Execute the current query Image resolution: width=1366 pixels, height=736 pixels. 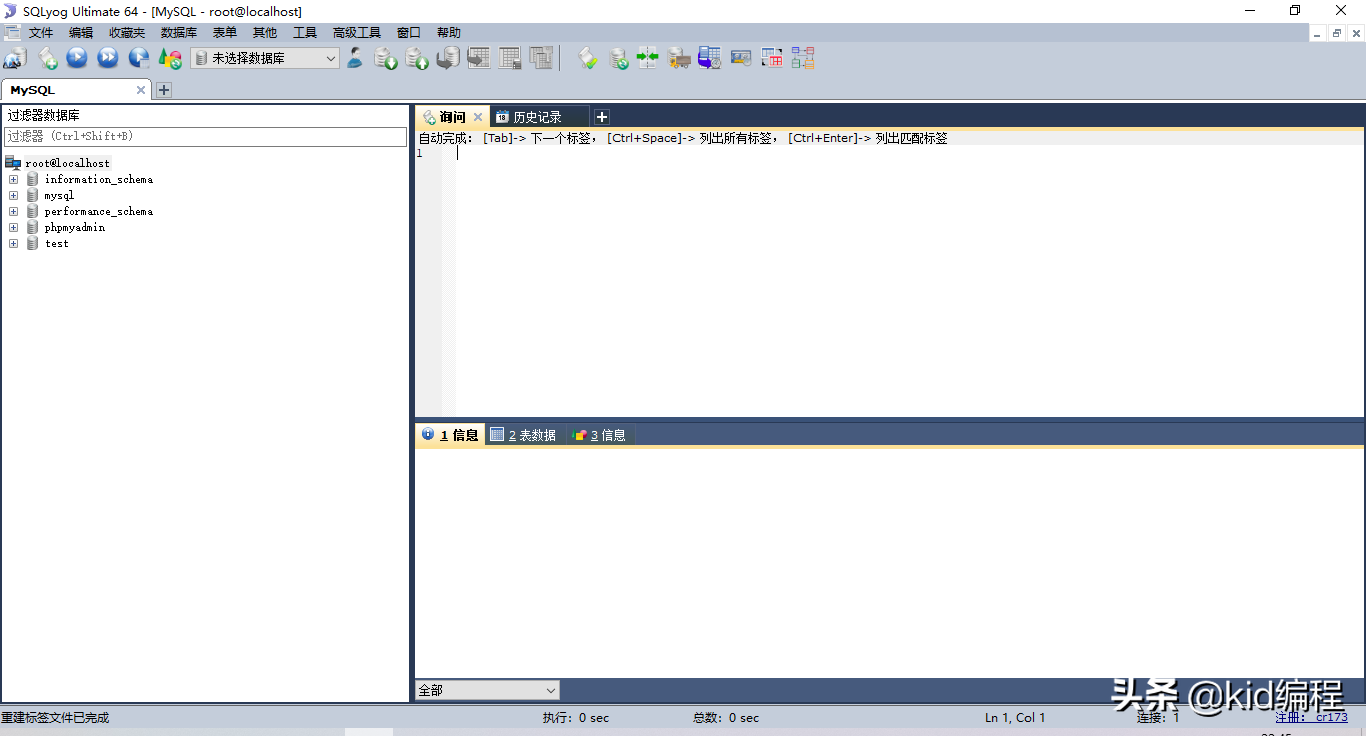coord(77,57)
